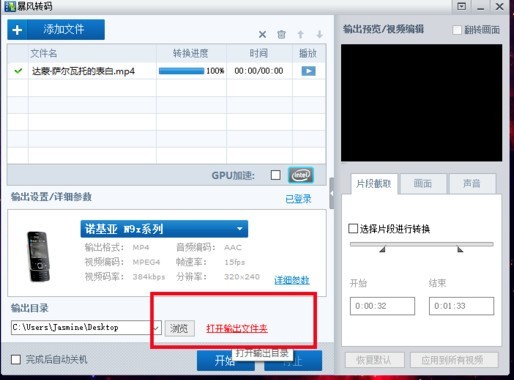The image size is (514, 380).
Task: Expand the output directory dropdown arrow
Action: point(156,328)
